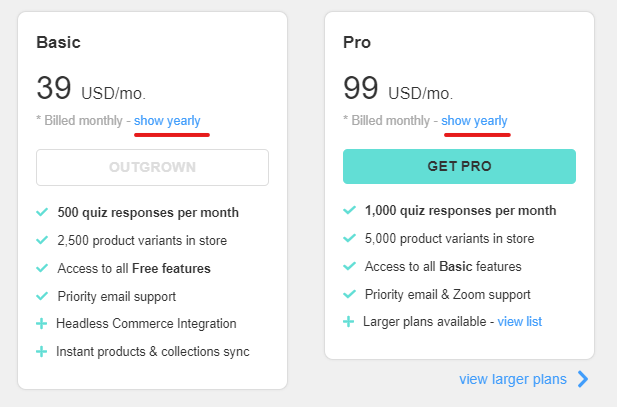Click plus icon beside Larger plans available

pyautogui.click(x=348, y=322)
